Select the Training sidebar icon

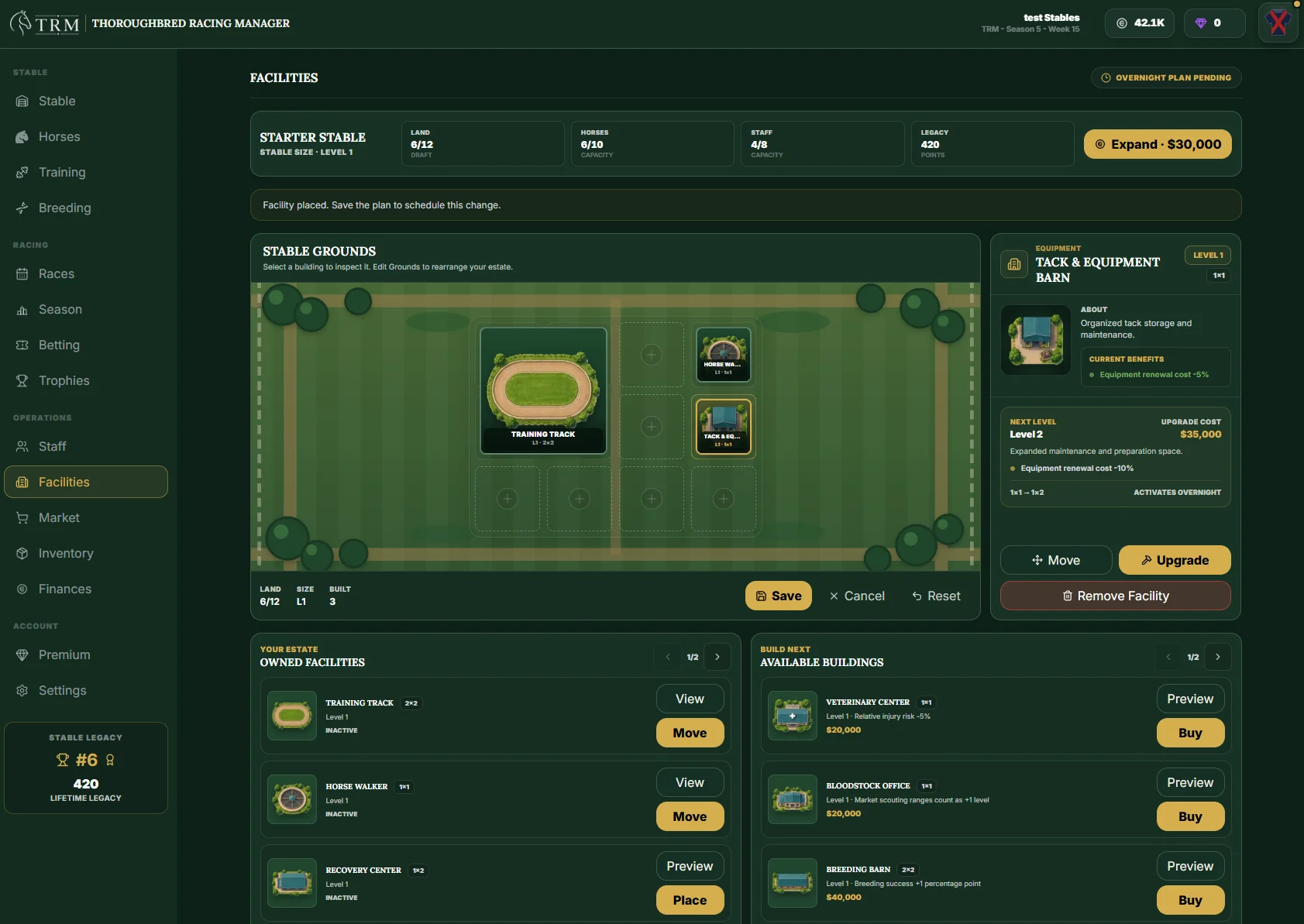tap(22, 173)
